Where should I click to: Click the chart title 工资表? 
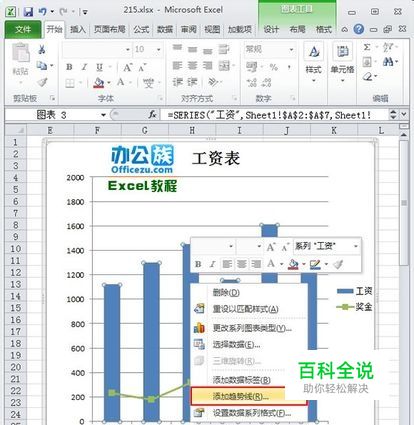pyautogui.click(x=216, y=159)
